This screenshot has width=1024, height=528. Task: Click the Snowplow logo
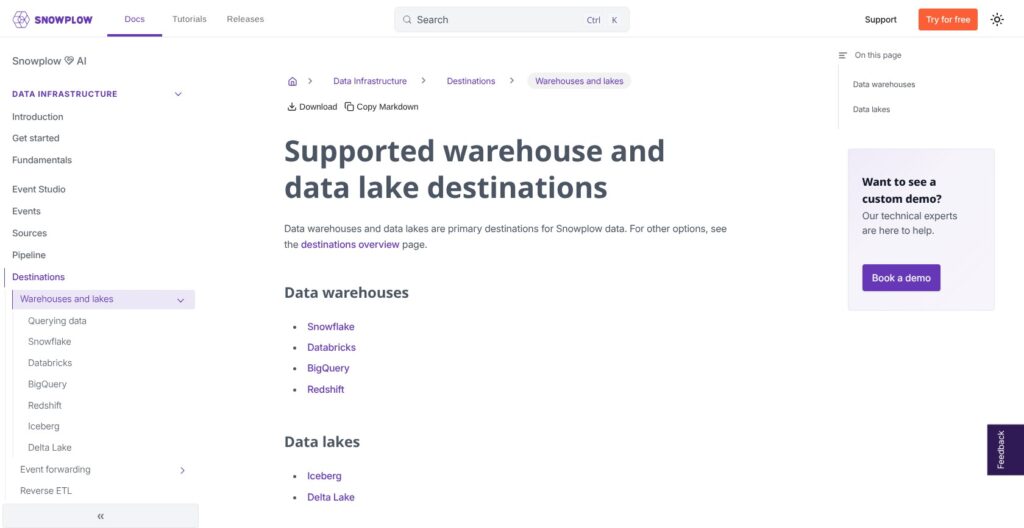[x=52, y=20]
